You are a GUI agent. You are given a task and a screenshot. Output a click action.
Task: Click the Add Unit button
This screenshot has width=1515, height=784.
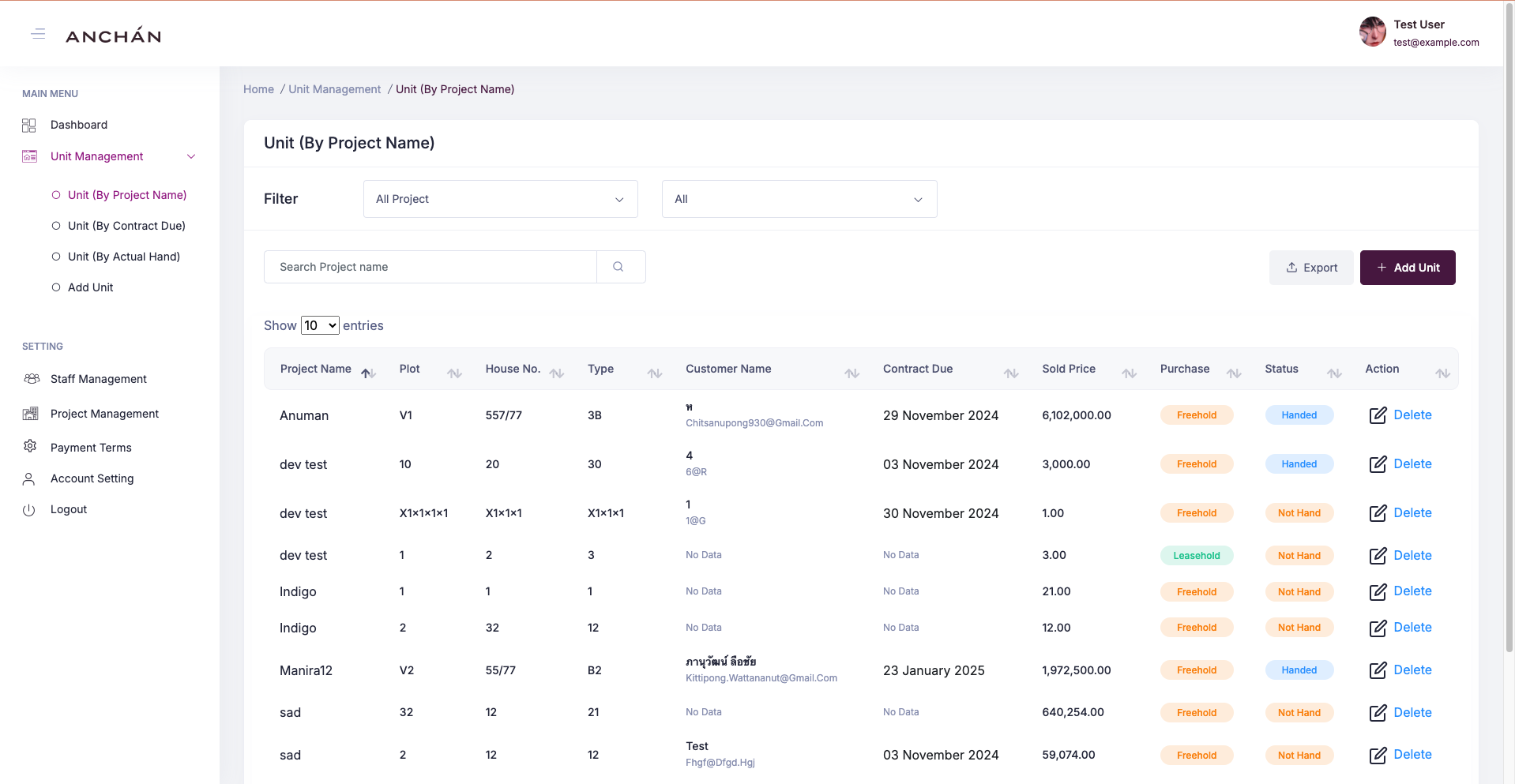[1408, 268]
